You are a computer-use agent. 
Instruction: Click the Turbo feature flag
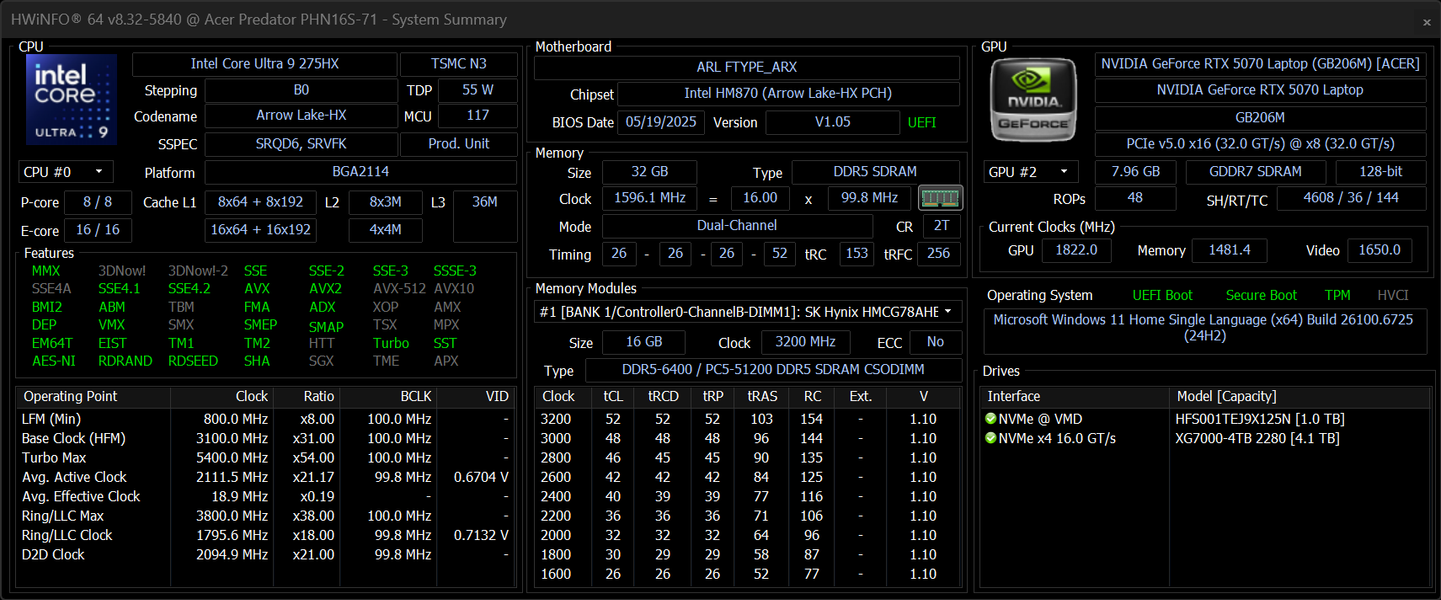click(x=391, y=343)
